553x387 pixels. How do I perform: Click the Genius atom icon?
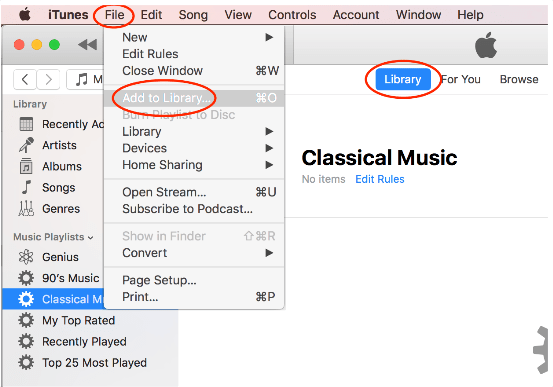point(26,257)
